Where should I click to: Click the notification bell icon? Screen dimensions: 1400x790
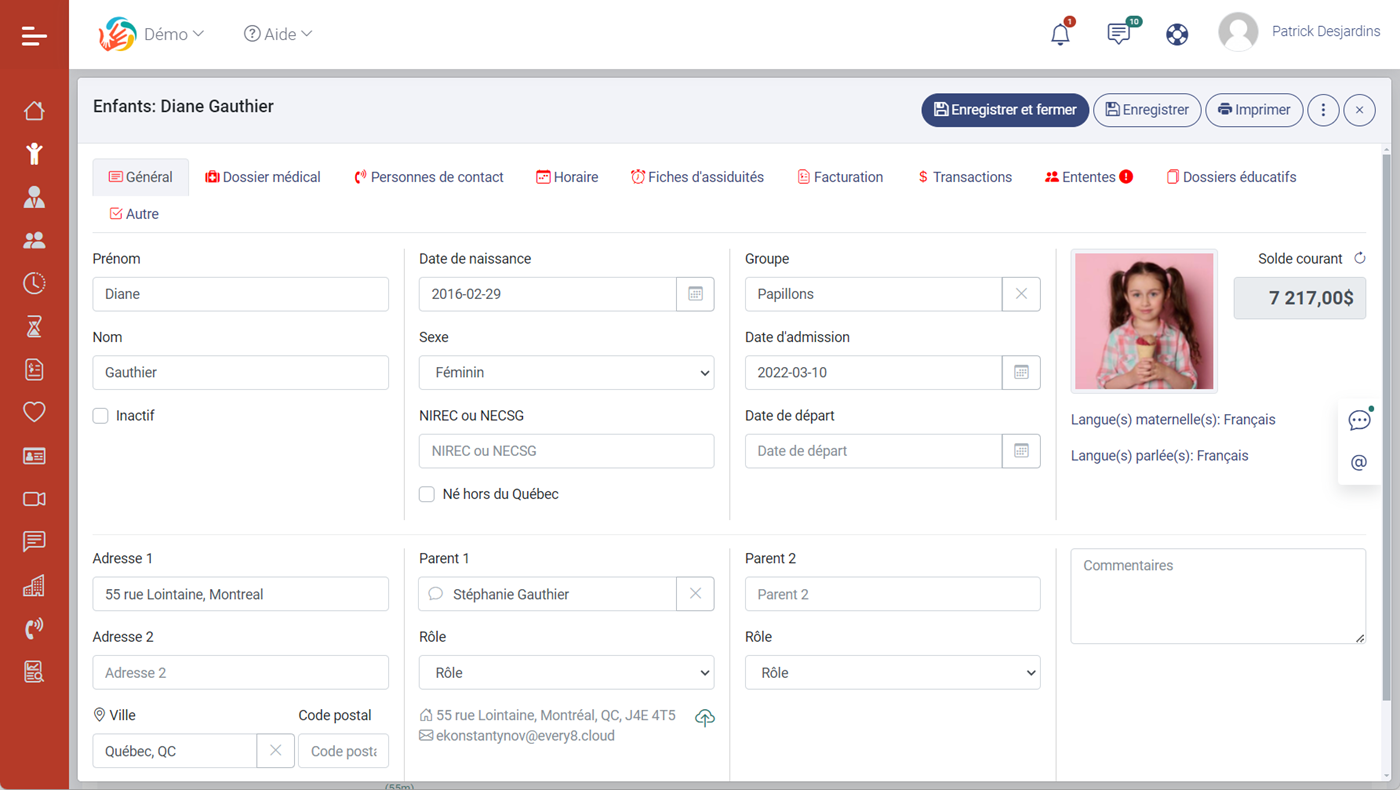(x=1060, y=34)
